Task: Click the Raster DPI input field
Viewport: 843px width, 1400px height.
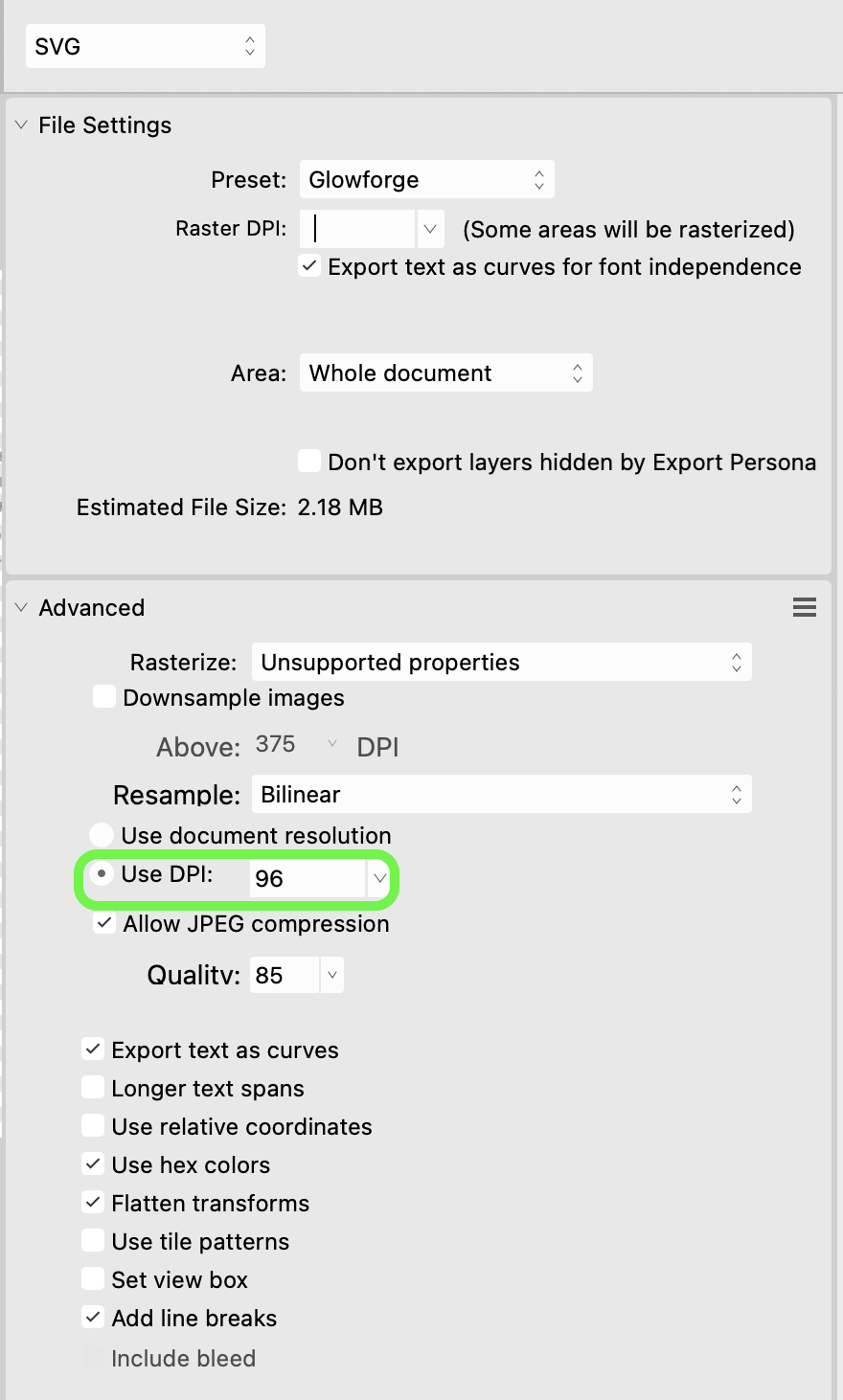Action: click(x=357, y=229)
